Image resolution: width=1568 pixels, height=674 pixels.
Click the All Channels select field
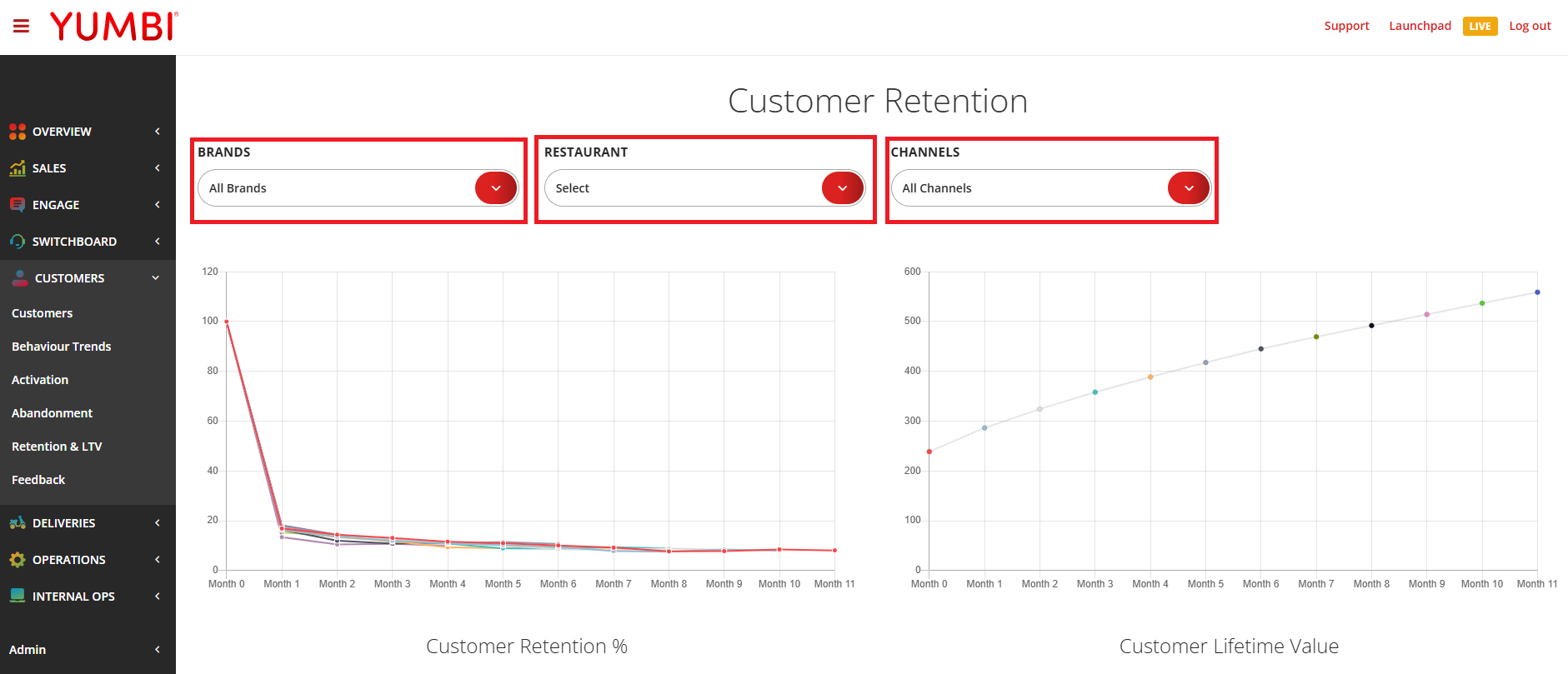point(1051,188)
